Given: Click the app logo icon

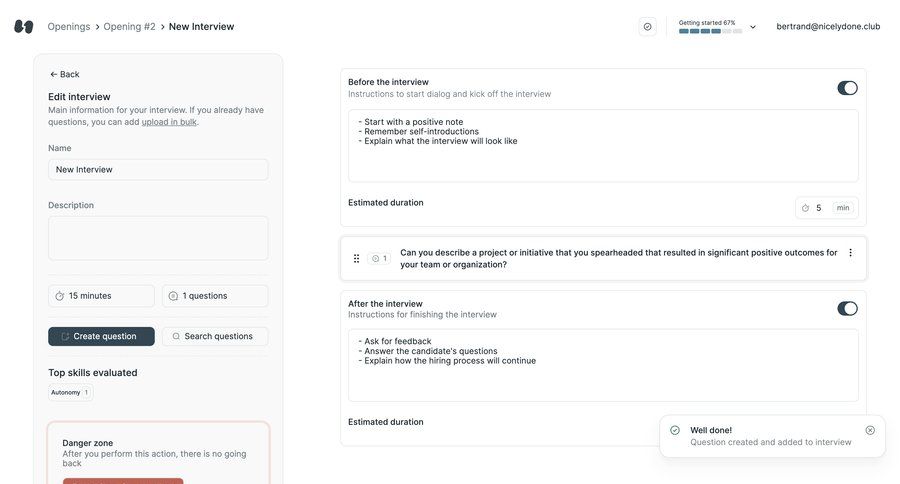Looking at the screenshot, I should (24, 26).
